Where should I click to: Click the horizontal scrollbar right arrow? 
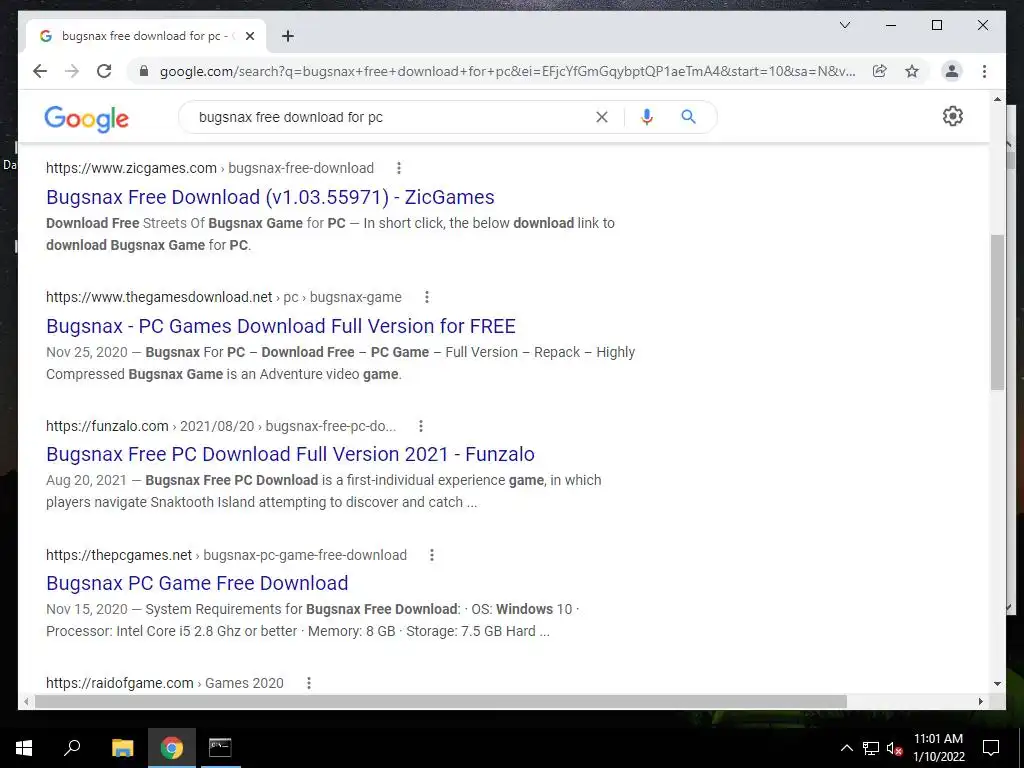click(980, 701)
